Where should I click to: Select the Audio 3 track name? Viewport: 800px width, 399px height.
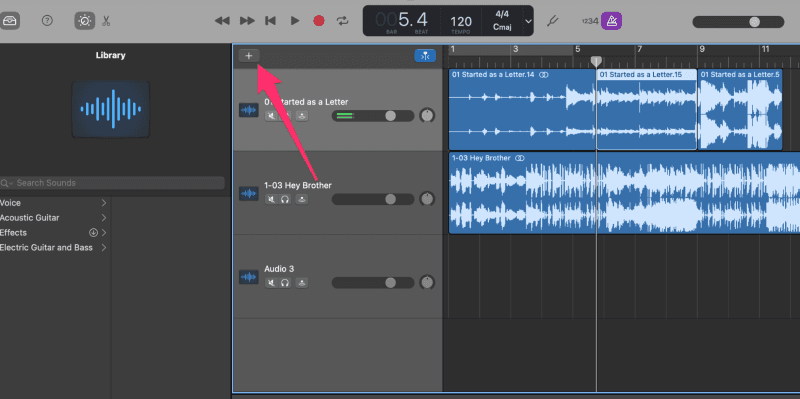(x=279, y=269)
